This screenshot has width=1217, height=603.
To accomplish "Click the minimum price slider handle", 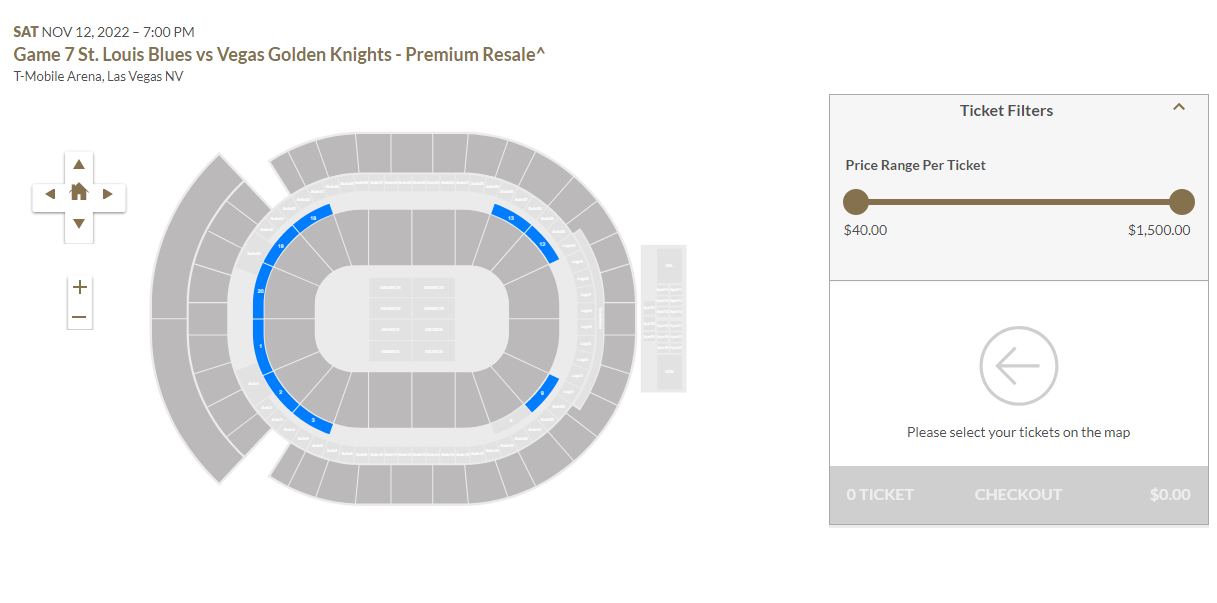I will click(856, 202).
